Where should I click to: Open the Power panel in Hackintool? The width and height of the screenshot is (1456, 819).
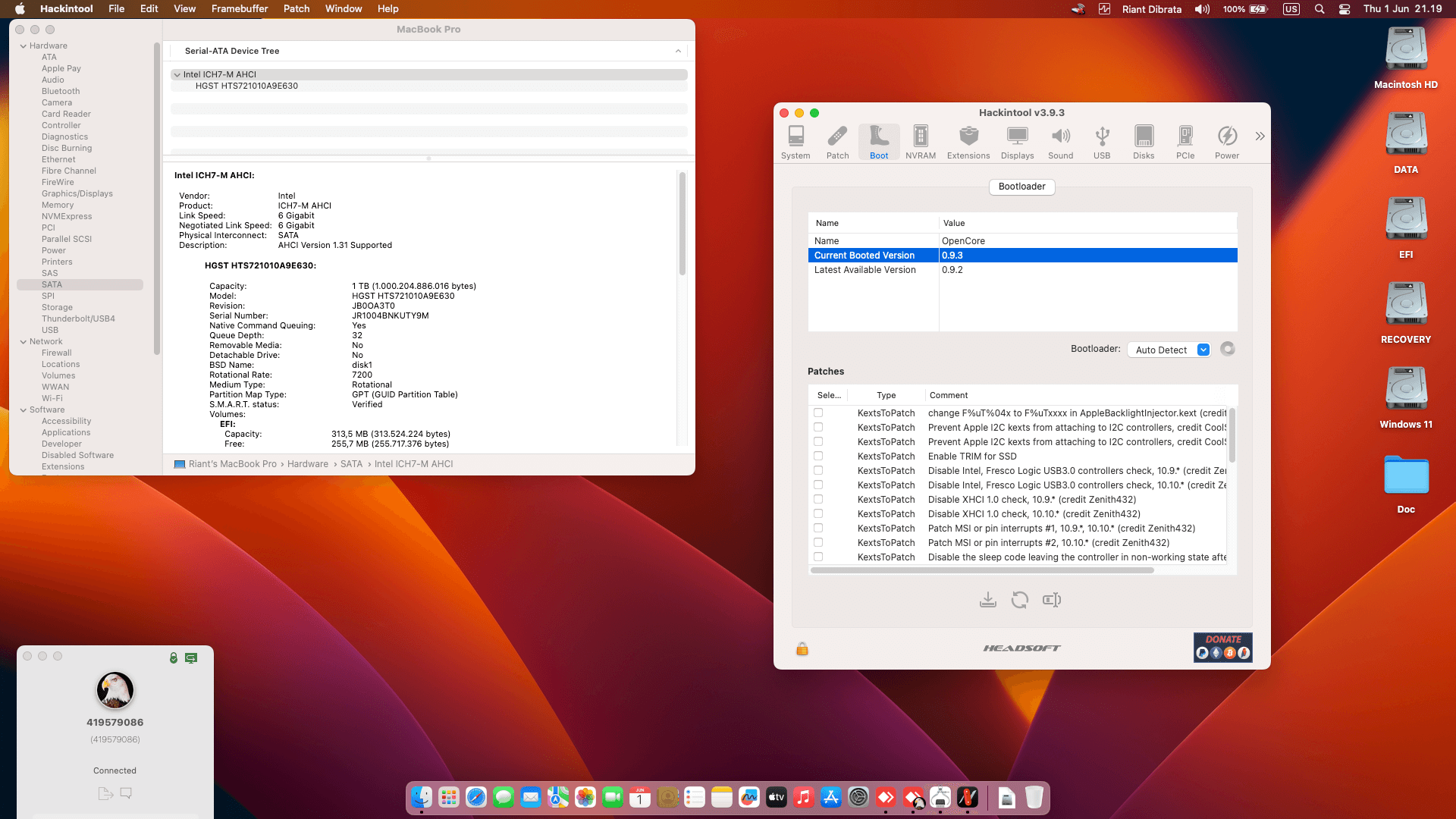click(x=1226, y=141)
